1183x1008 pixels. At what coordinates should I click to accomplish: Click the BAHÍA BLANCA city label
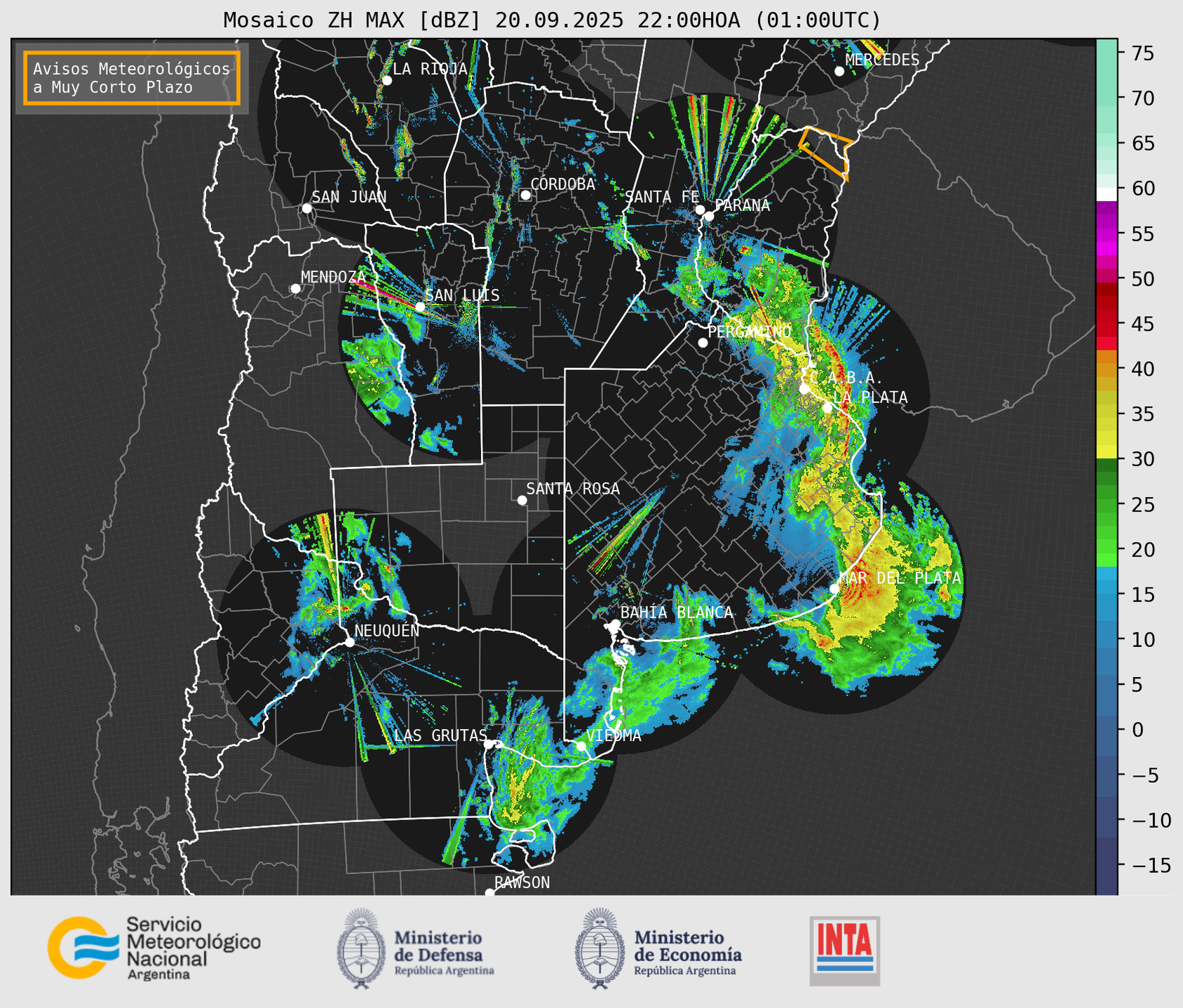coord(677,613)
